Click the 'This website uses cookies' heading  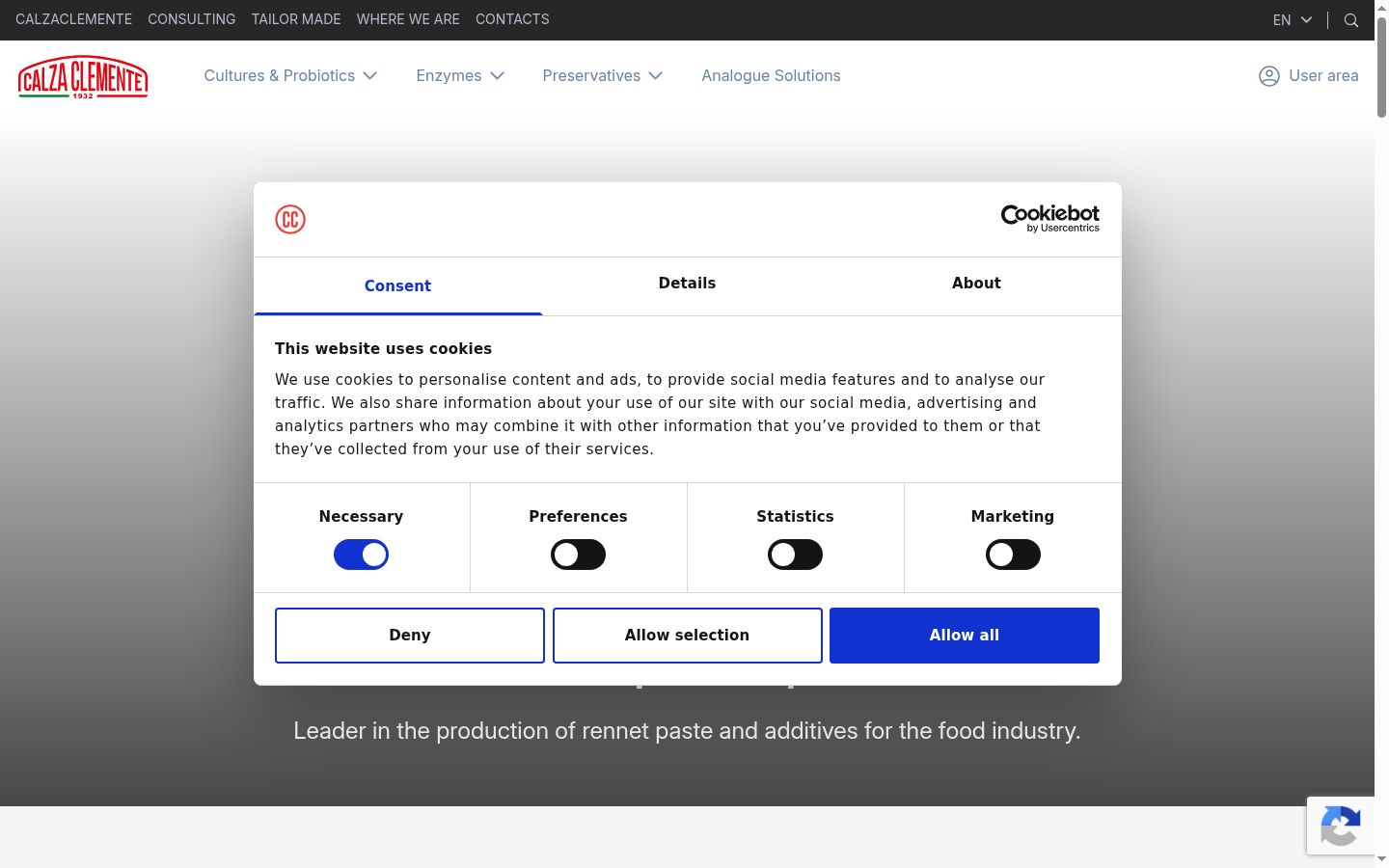[383, 349]
